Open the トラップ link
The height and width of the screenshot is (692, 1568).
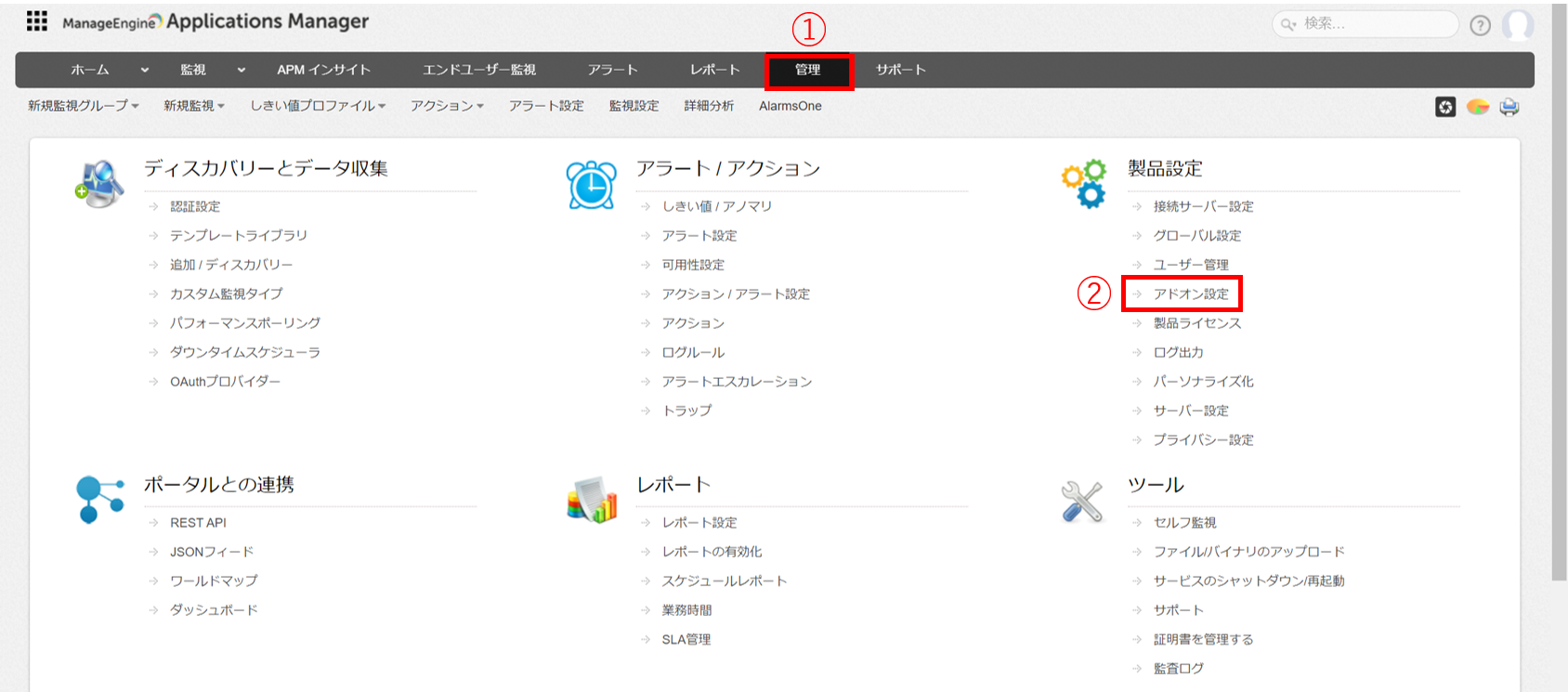(687, 411)
